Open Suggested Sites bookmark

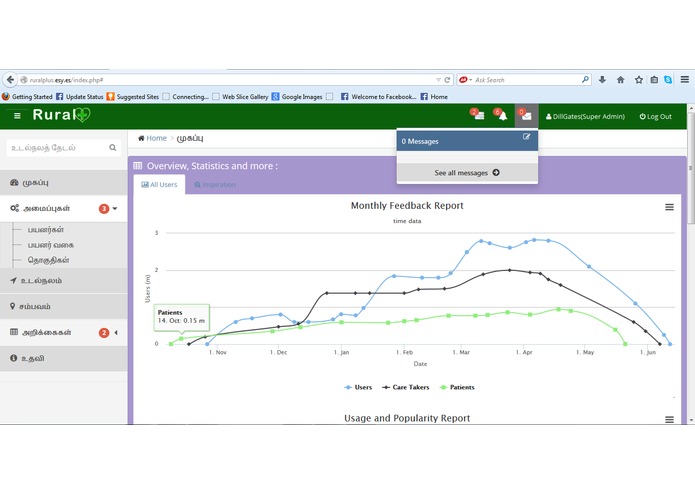pyautogui.click(x=133, y=97)
